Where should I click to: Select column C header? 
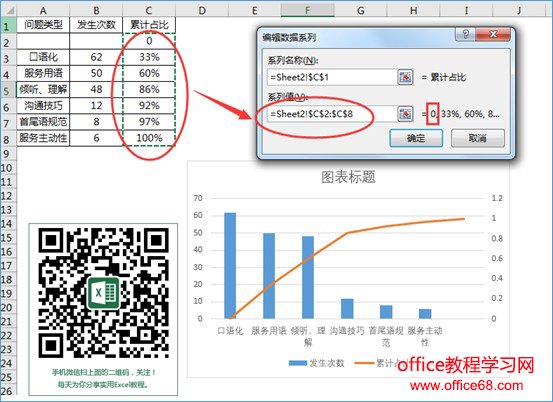149,10
